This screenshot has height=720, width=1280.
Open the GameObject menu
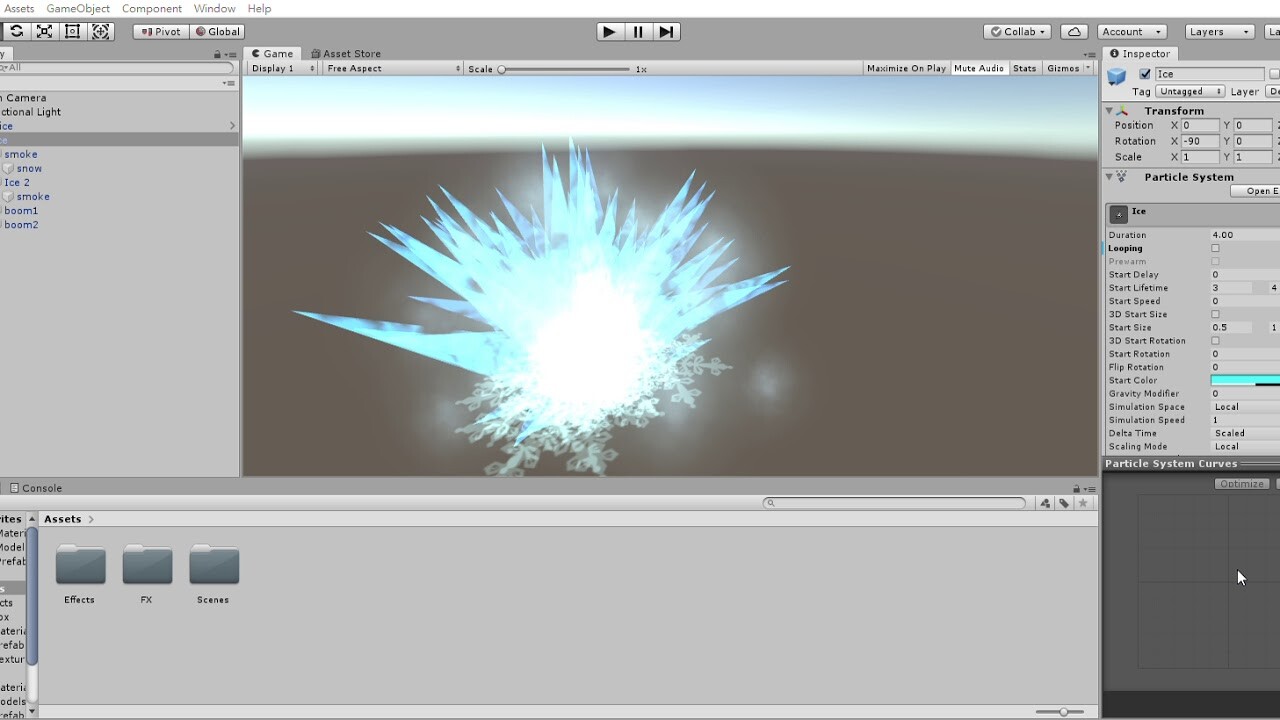(78, 8)
